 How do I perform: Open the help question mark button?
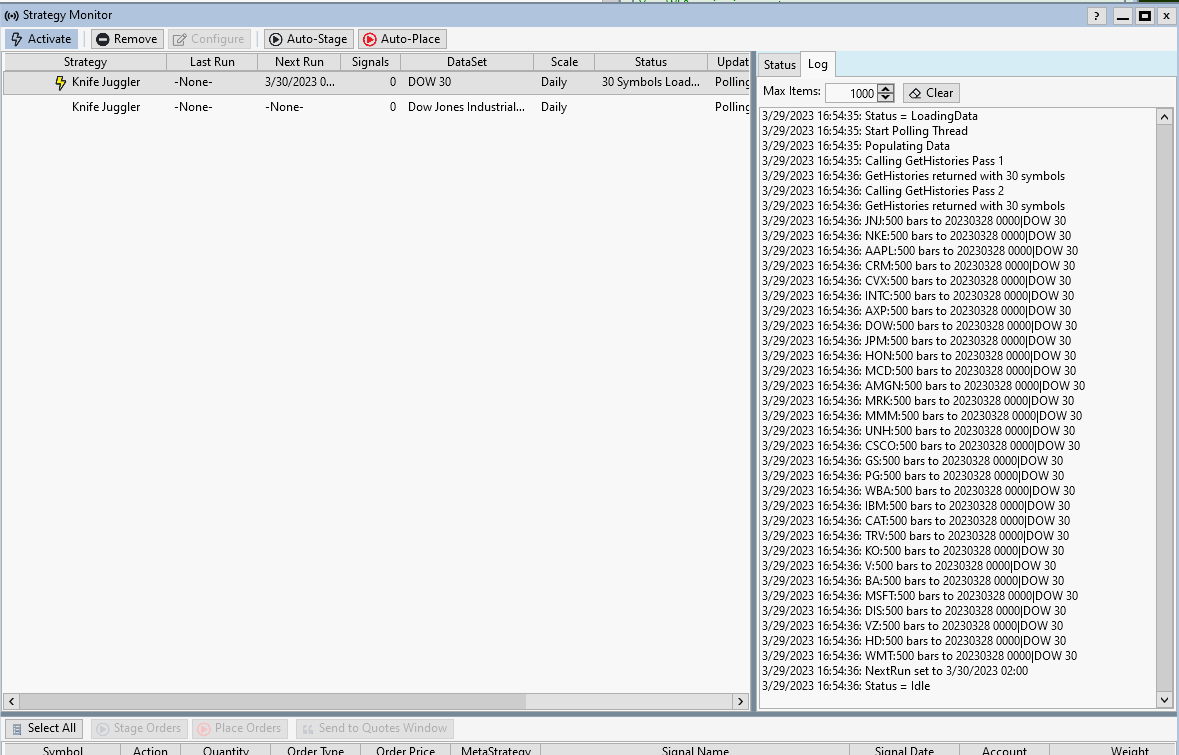click(1096, 16)
